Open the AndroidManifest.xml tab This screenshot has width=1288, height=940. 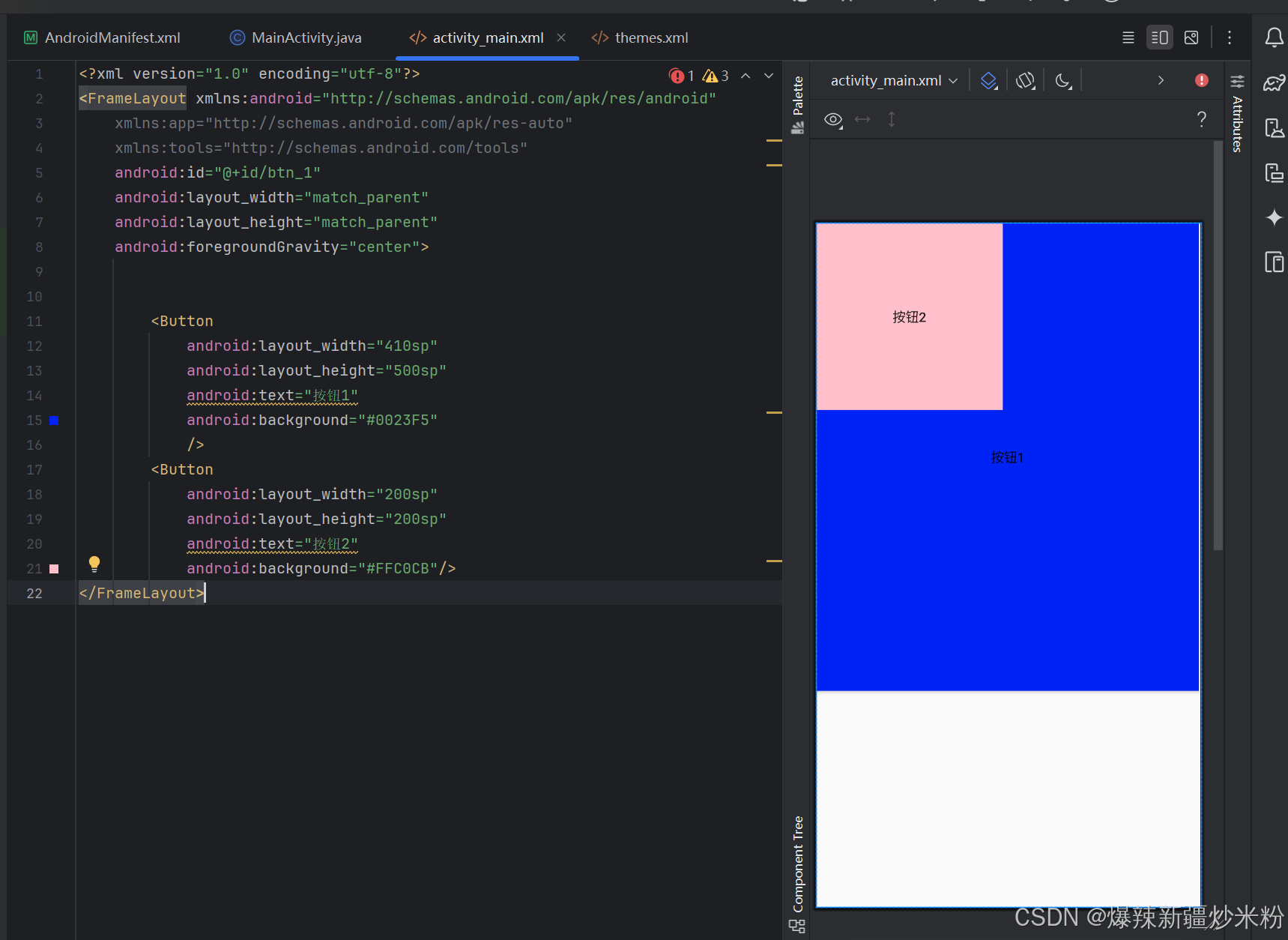click(103, 37)
